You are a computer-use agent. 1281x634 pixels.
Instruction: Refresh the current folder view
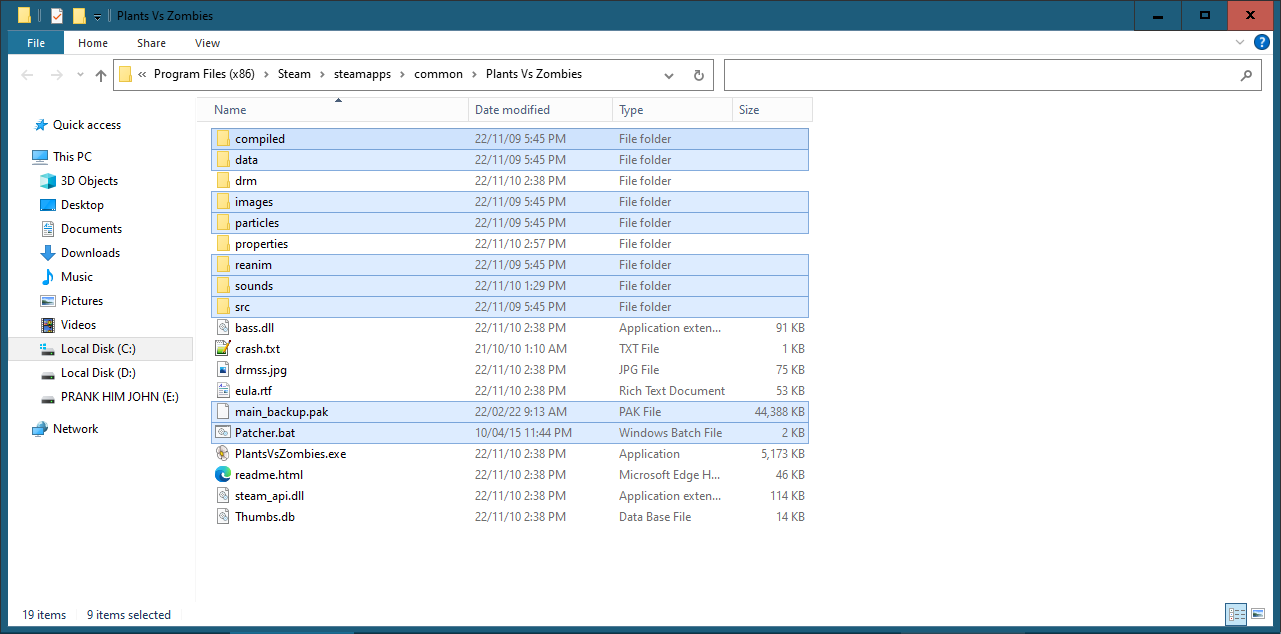698,75
